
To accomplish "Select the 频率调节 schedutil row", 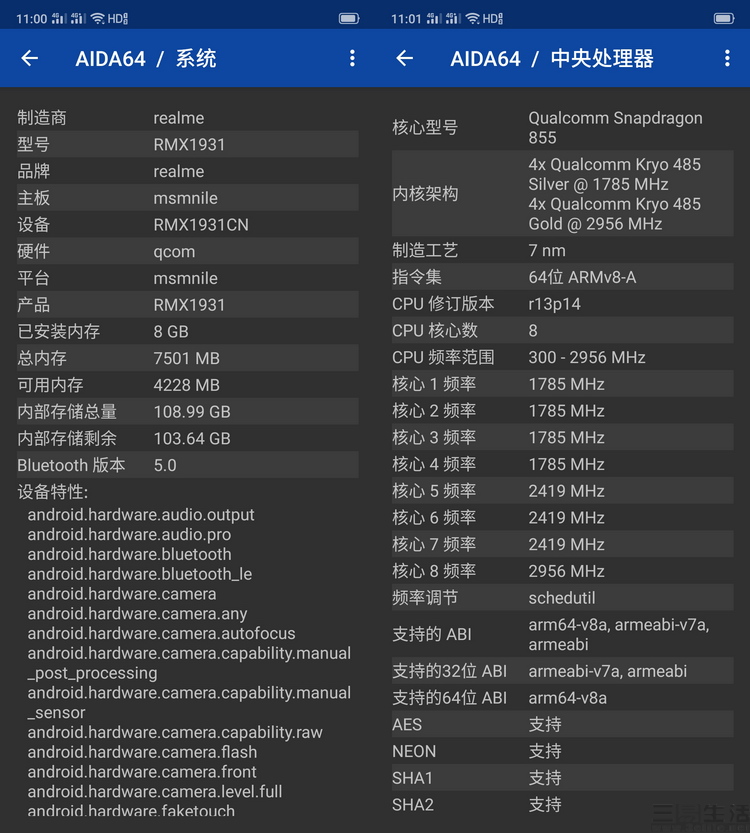I will click(562, 598).
